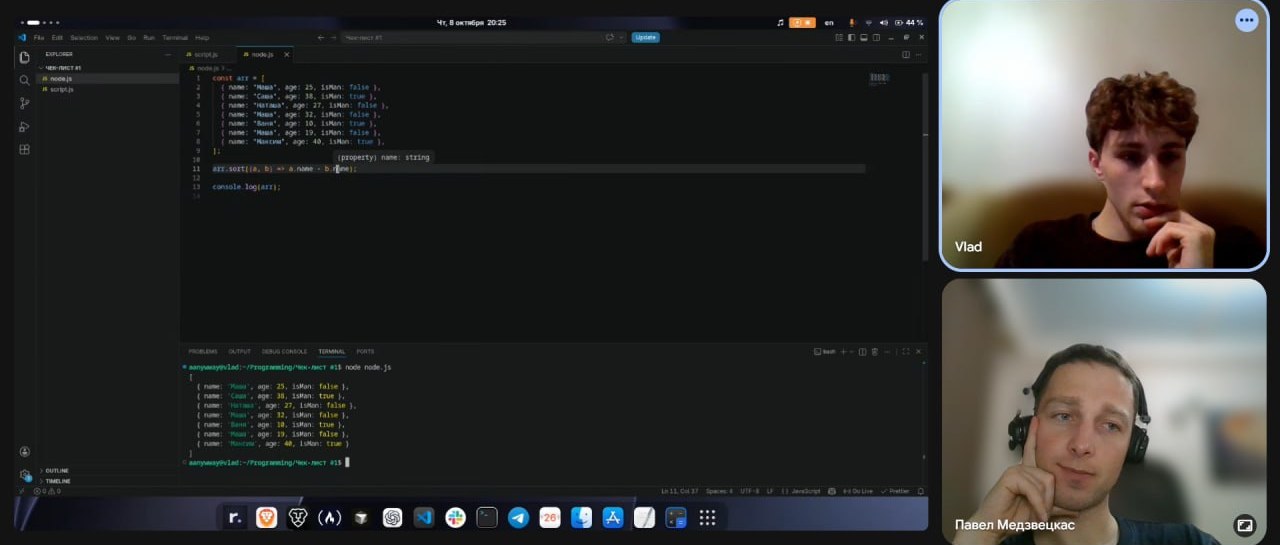The width and height of the screenshot is (1280, 545).
Task: Open the Selection menu
Action: 84,37
